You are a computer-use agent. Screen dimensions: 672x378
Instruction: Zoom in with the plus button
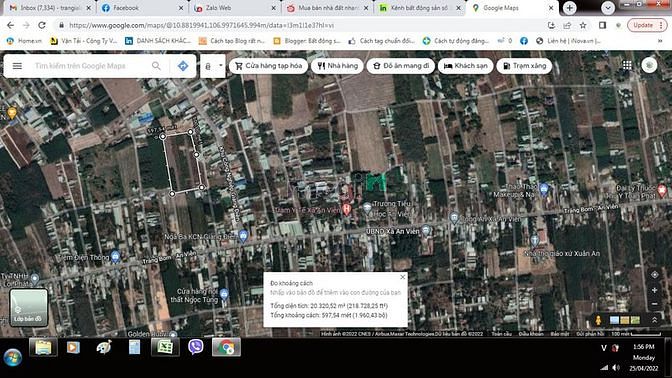point(654,290)
